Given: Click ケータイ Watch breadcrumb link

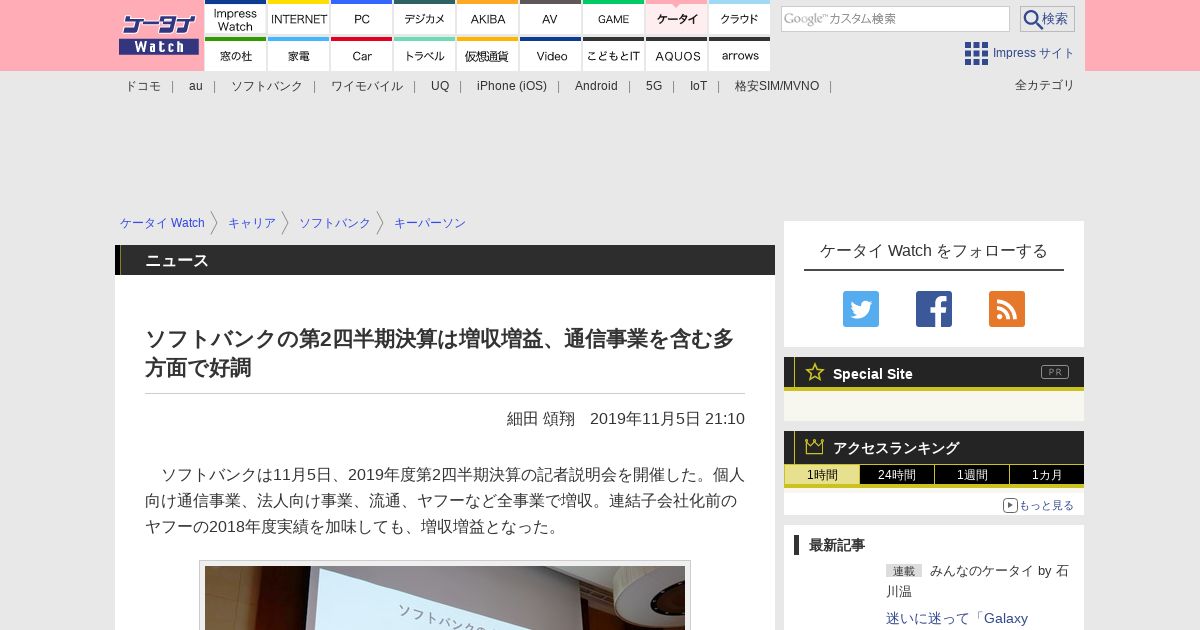Looking at the screenshot, I should tap(162, 223).
